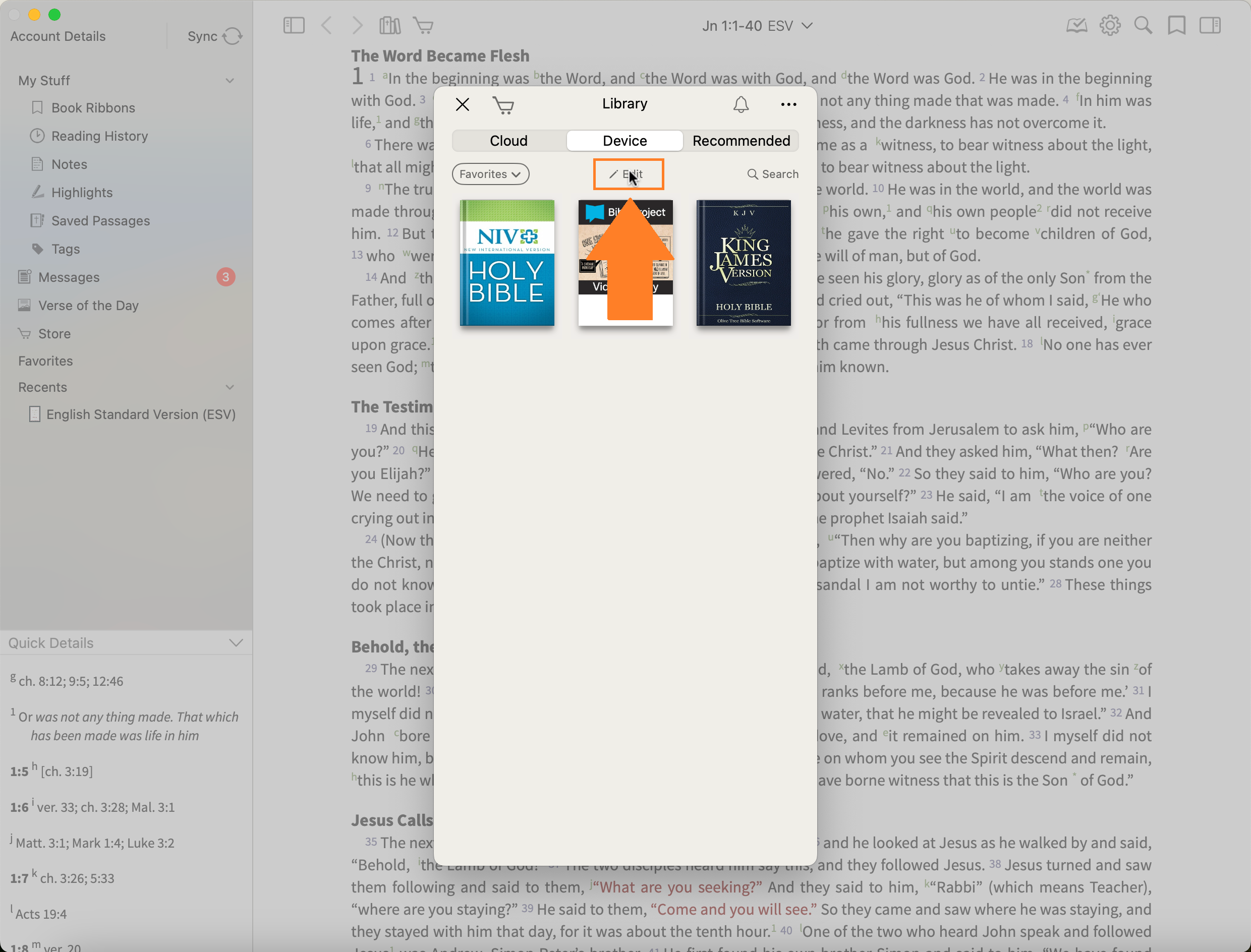Image resolution: width=1251 pixels, height=952 pixels.
Task: Toggle the right split window icon
Action: (x=1210, y=26)
